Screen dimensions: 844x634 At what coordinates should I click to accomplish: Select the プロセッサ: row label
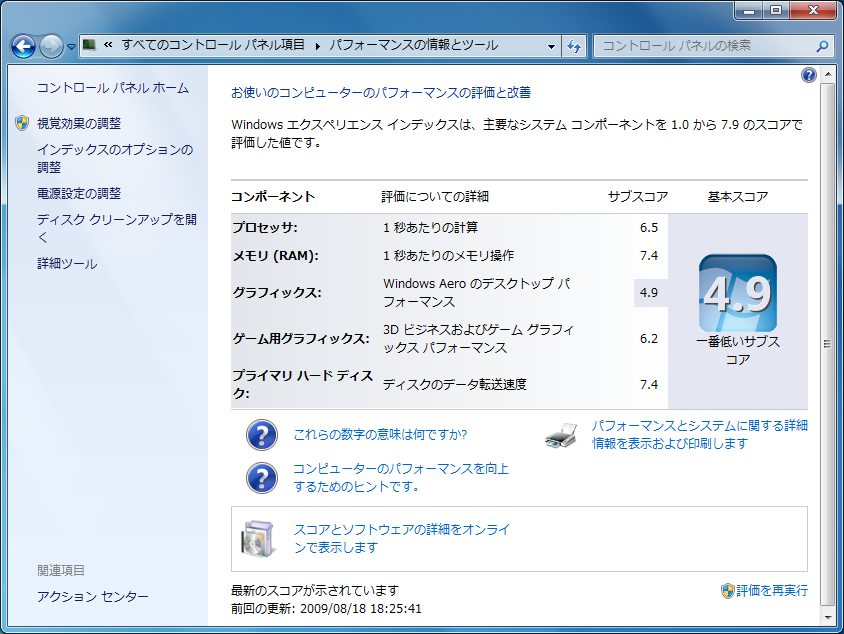pos(265,228)
